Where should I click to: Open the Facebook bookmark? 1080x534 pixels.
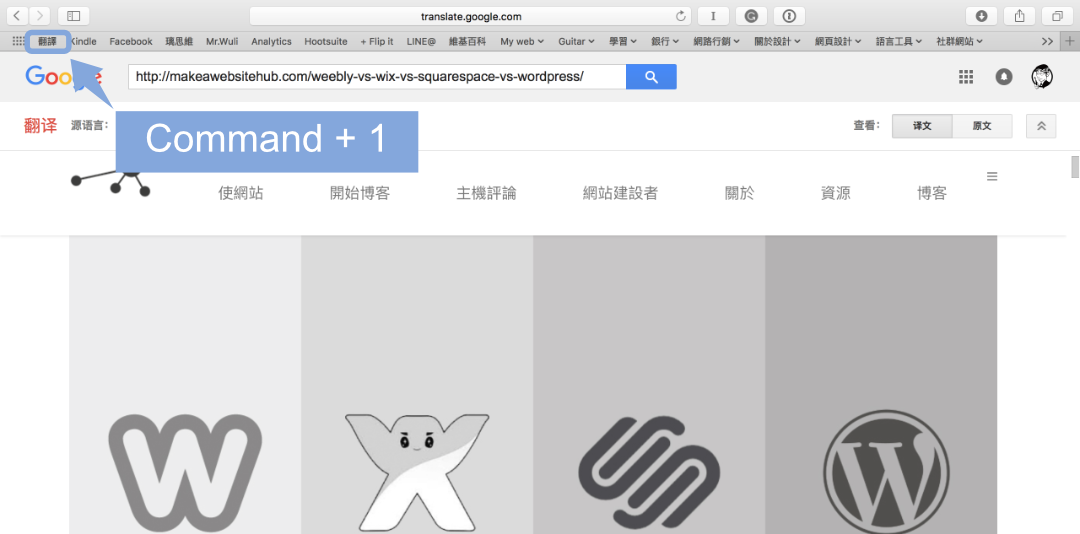(x=131, y=41)
